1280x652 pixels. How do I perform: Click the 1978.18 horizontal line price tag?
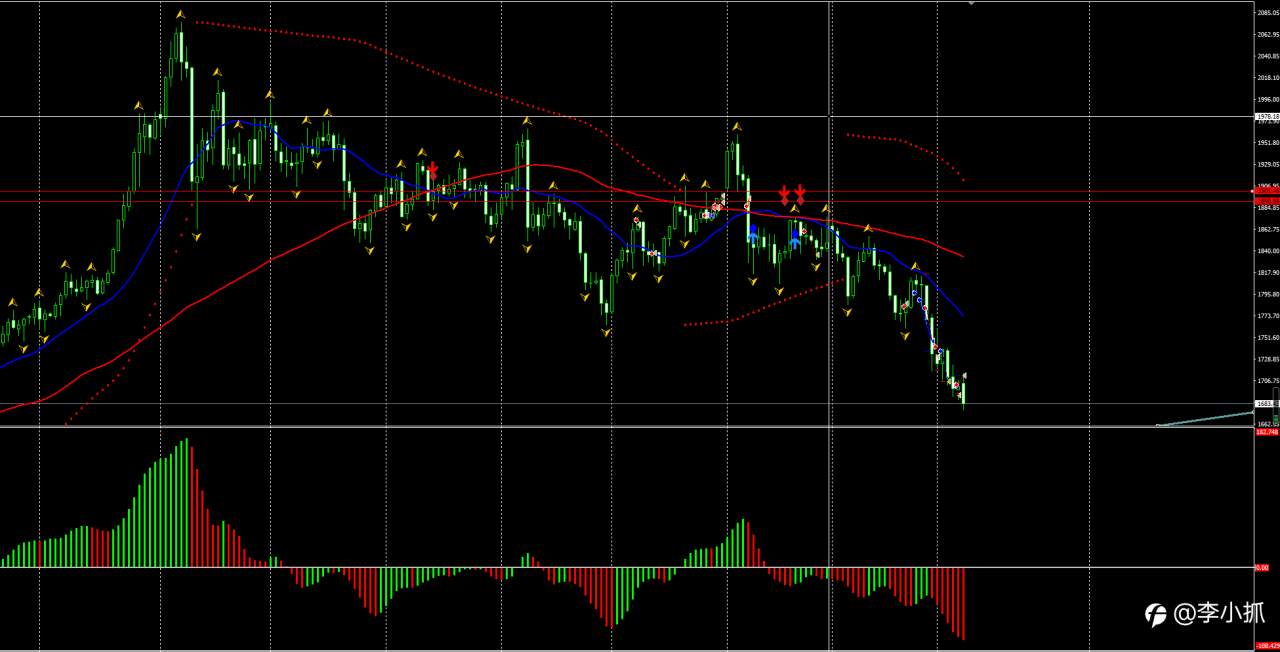pyautogui.click(x=1267, y=117)
